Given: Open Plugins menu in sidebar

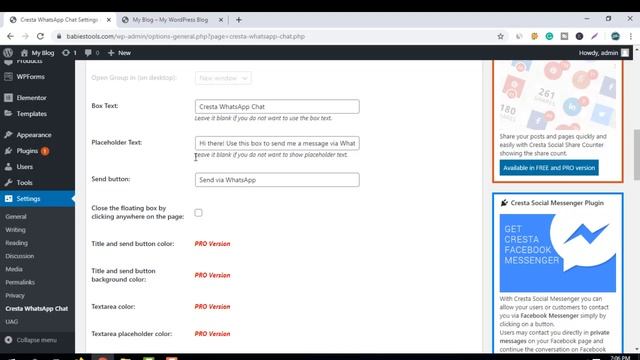Looking at the screenshot, I should [27, 151].
